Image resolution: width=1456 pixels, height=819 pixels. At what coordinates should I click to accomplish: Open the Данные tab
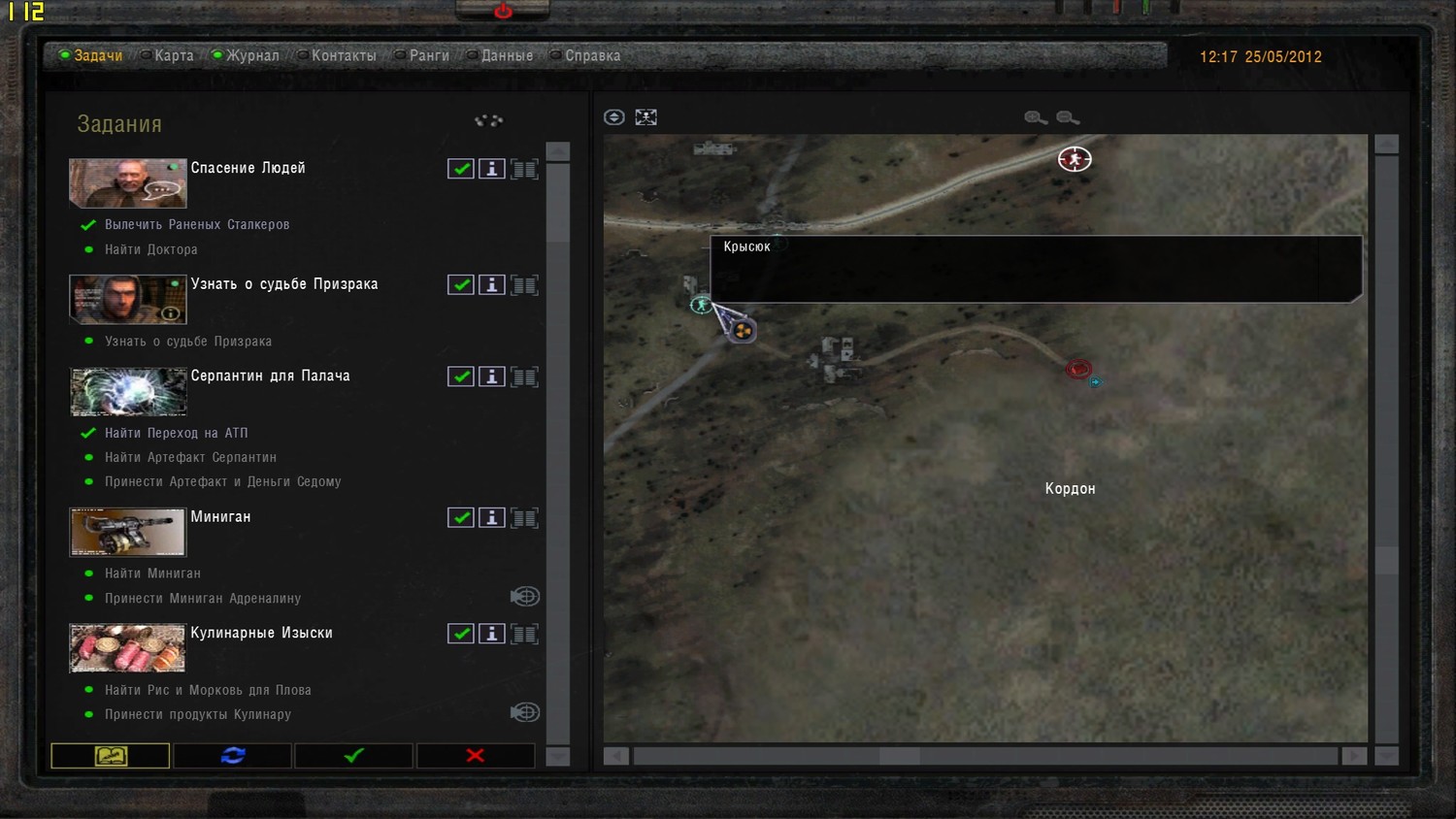[x=499, y=55]
